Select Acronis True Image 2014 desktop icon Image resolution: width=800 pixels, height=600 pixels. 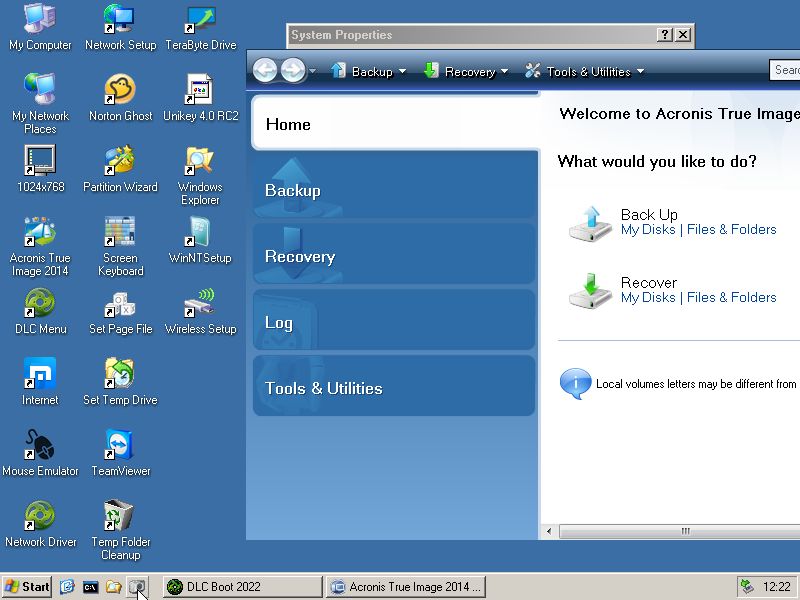[40, 246]
